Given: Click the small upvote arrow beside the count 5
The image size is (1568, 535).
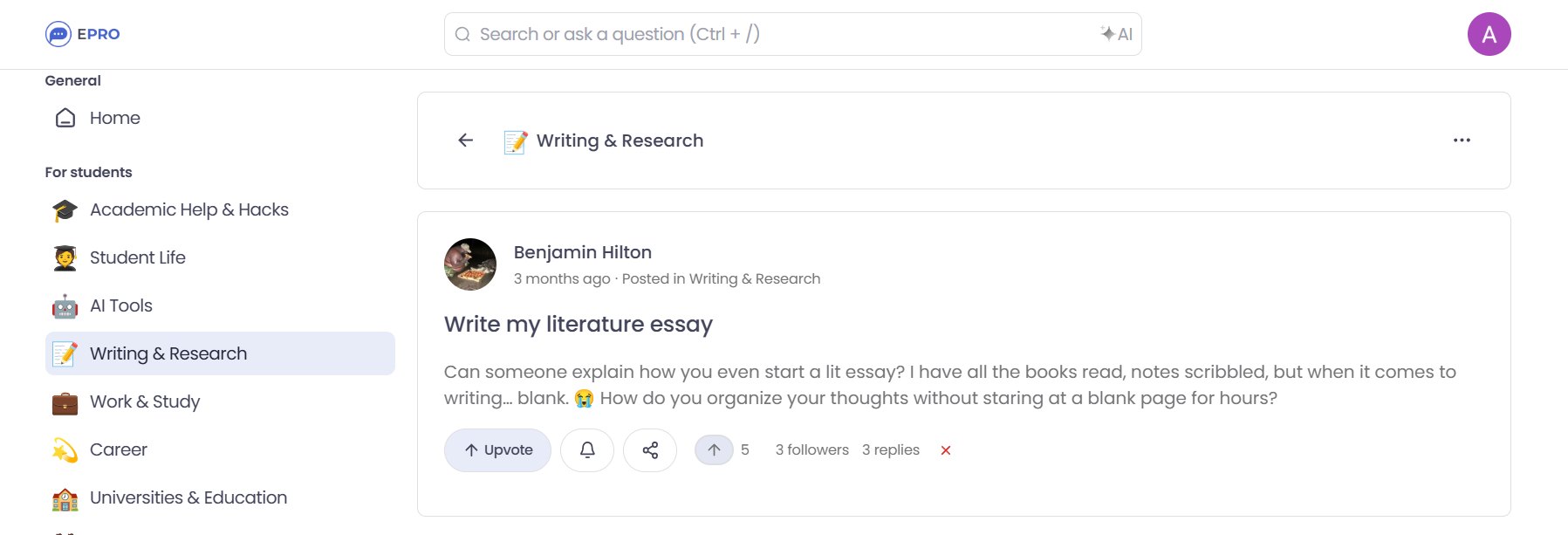Looking at the screenshot, I should pos(714,449).
